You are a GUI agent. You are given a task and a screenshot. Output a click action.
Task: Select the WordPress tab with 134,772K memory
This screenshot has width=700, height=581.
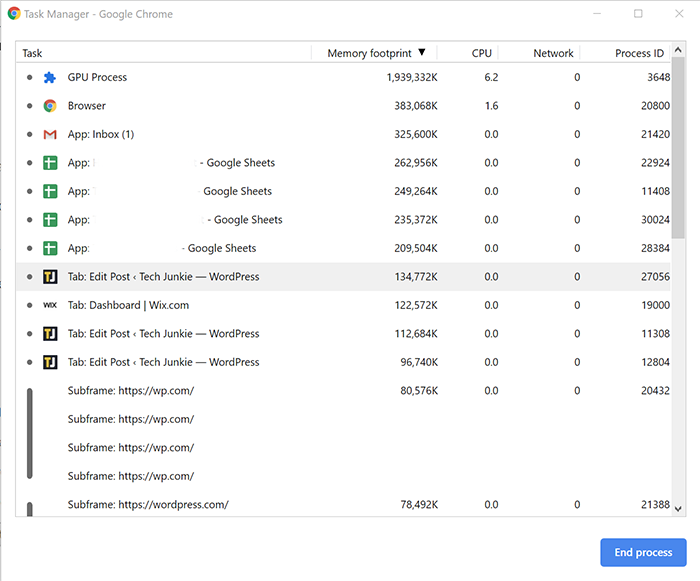tap(343, 277)
